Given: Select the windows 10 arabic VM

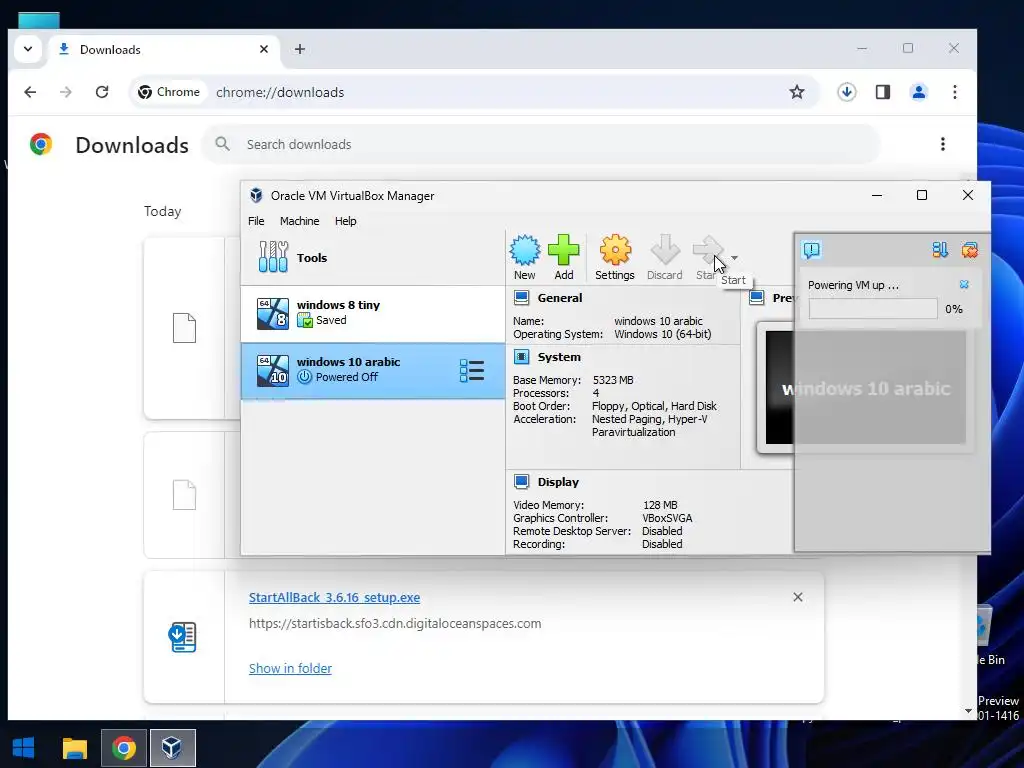Looking at the screenshot, I should [373, 370].
